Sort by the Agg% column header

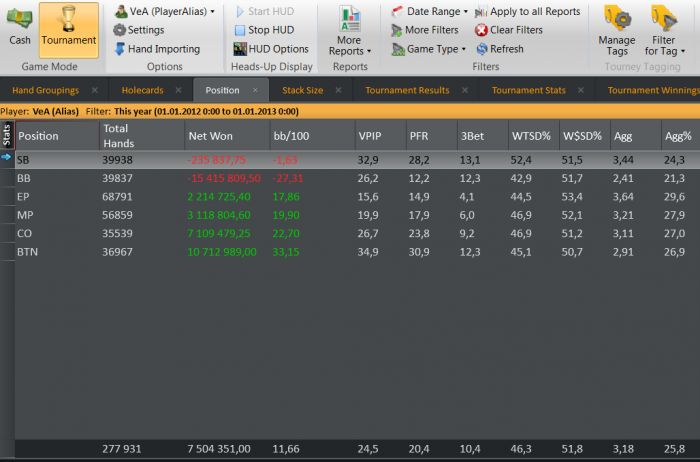681,136
